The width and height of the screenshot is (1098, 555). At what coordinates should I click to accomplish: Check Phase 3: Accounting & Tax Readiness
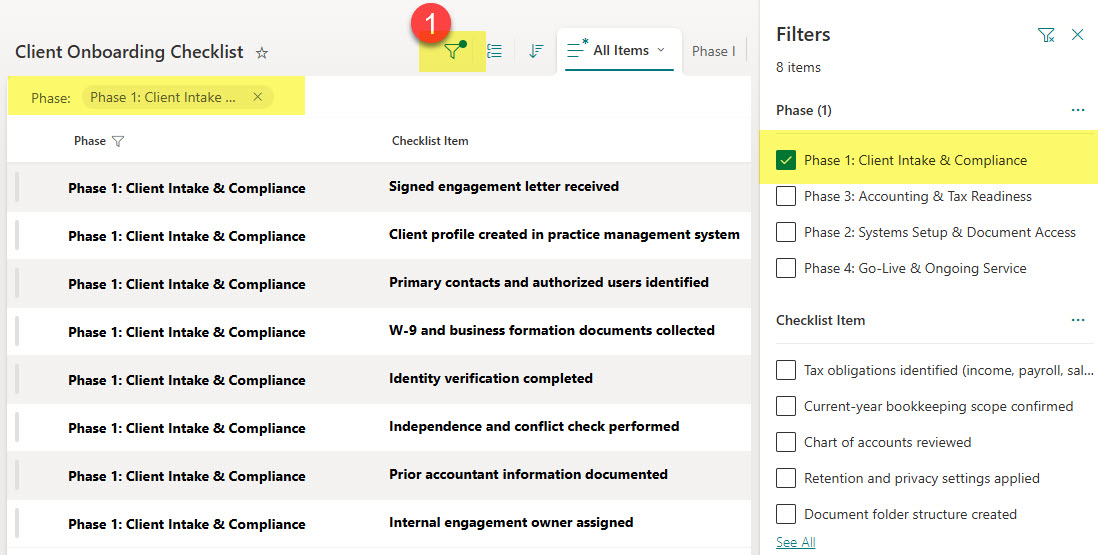coord(786,196)
